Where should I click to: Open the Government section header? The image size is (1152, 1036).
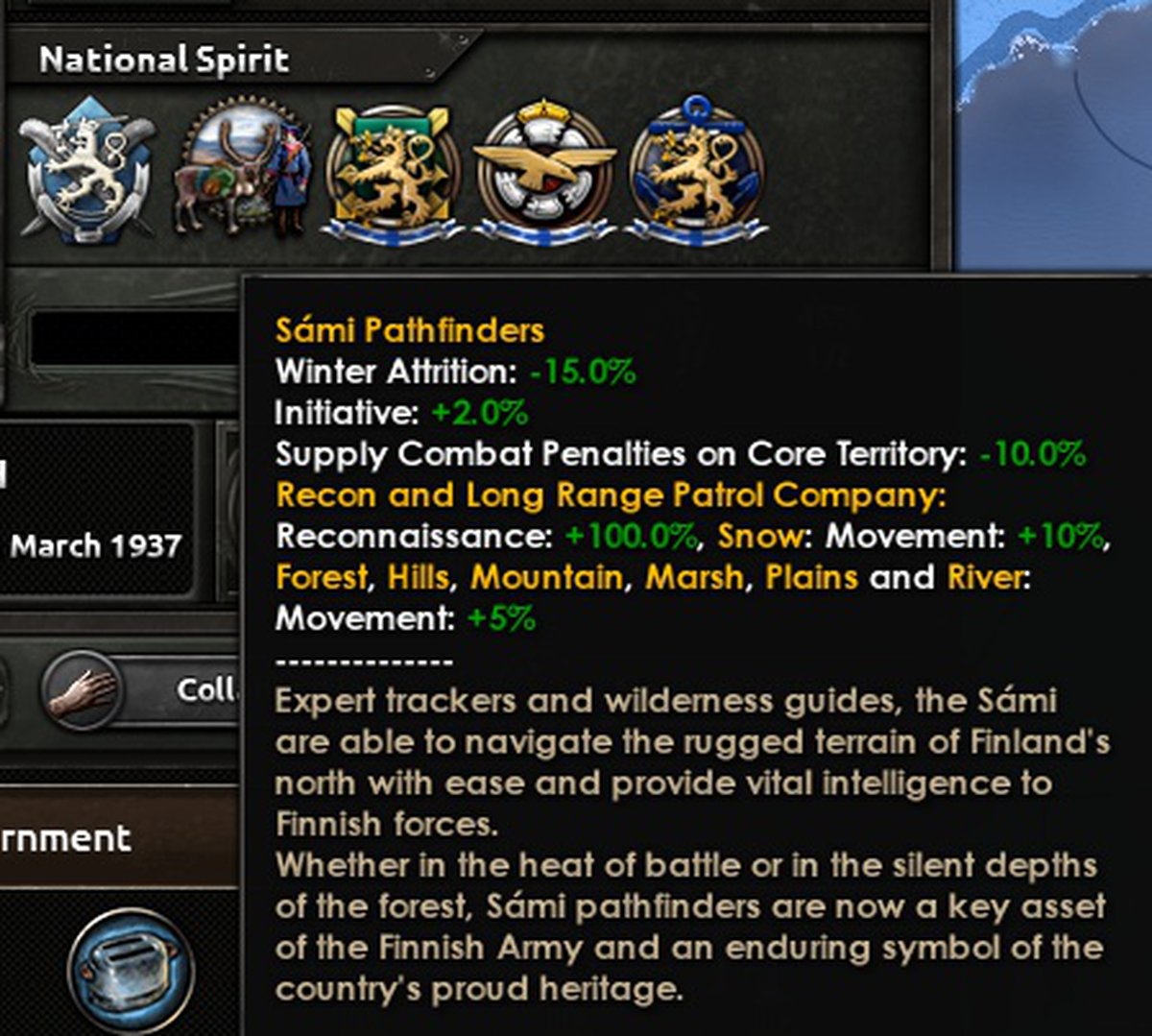tap(67, 838)
